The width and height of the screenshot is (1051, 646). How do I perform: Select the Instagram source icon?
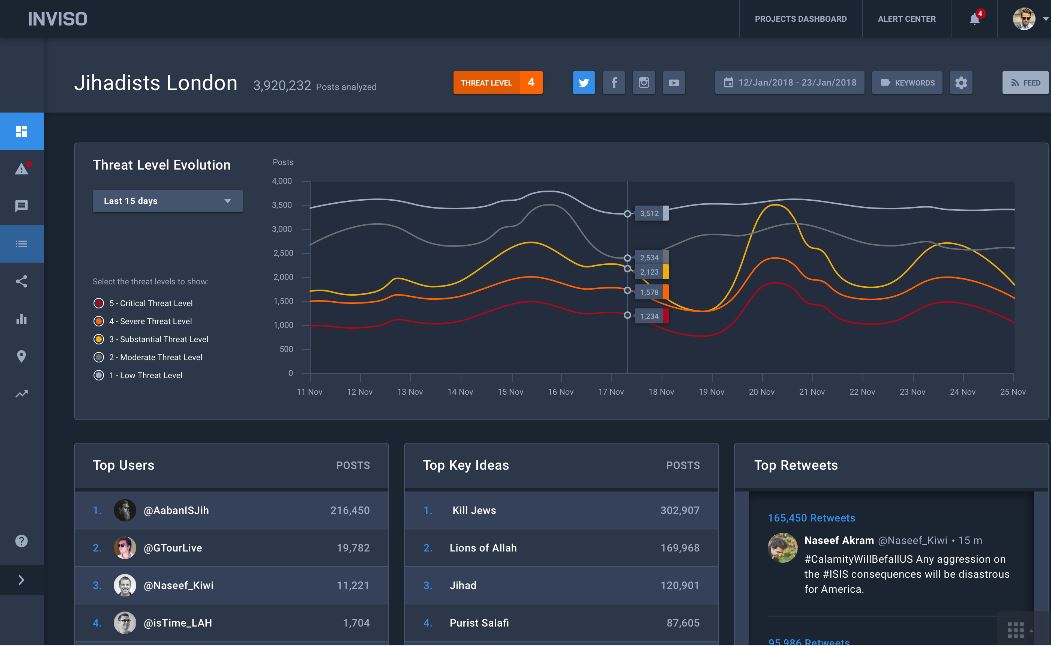(x=644, y=83)
